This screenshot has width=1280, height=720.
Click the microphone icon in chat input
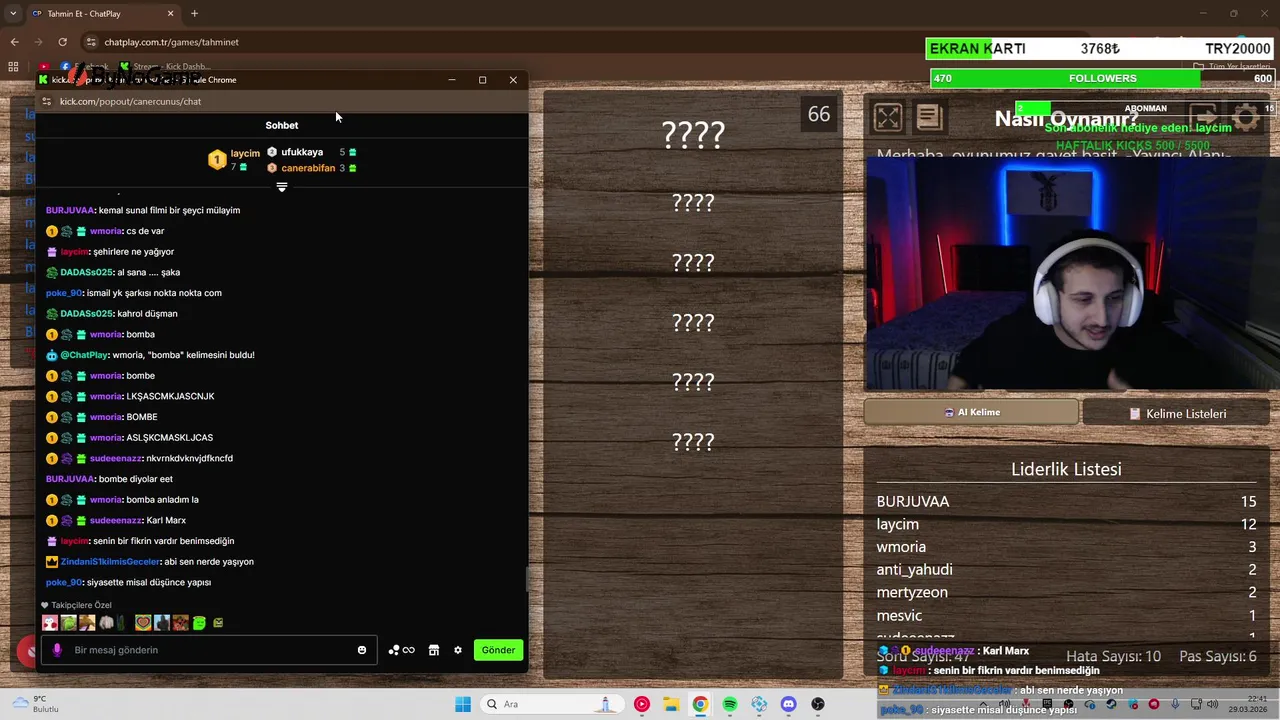tap(57, 650)
